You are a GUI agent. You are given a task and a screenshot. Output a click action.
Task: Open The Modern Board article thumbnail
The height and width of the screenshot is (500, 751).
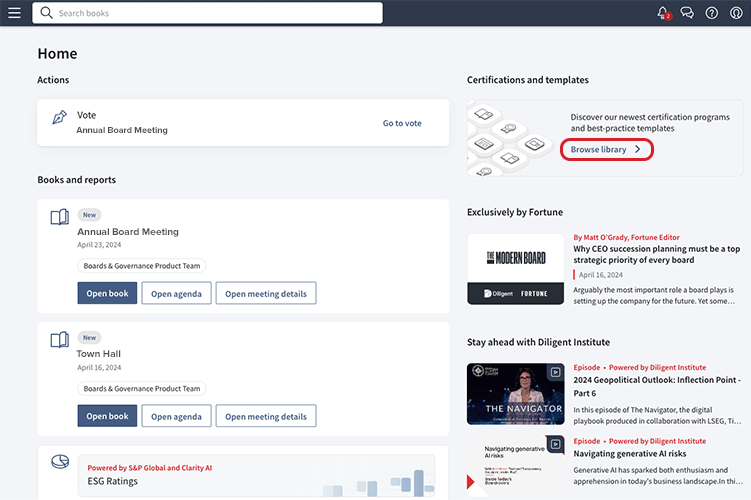pos(515,269)
